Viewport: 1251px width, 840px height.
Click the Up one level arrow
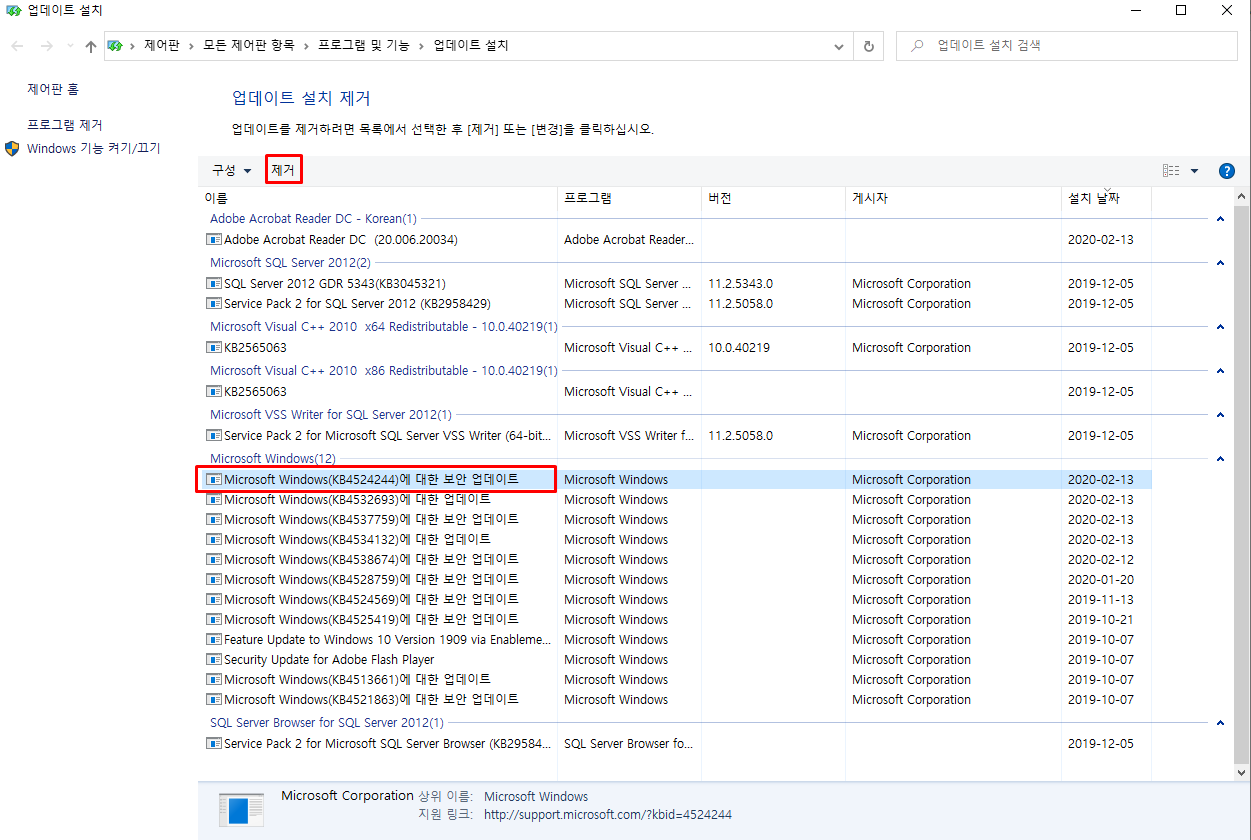[91, 46]
